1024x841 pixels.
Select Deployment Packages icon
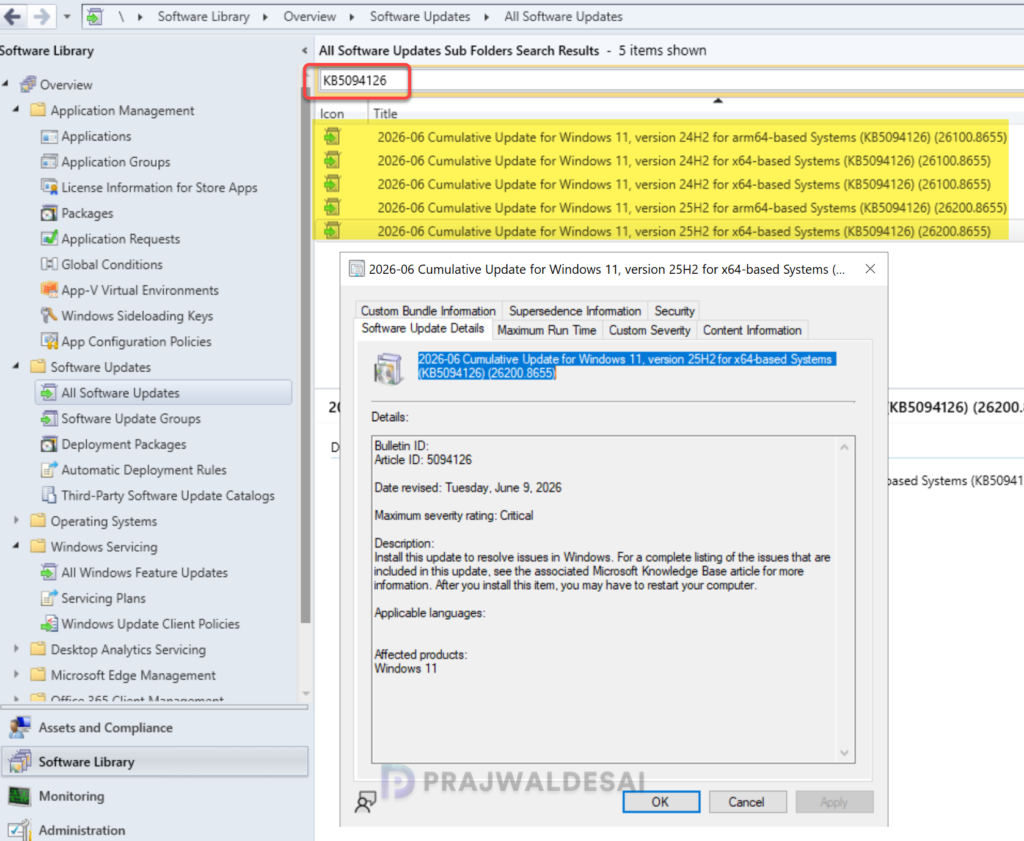[49, 445]
